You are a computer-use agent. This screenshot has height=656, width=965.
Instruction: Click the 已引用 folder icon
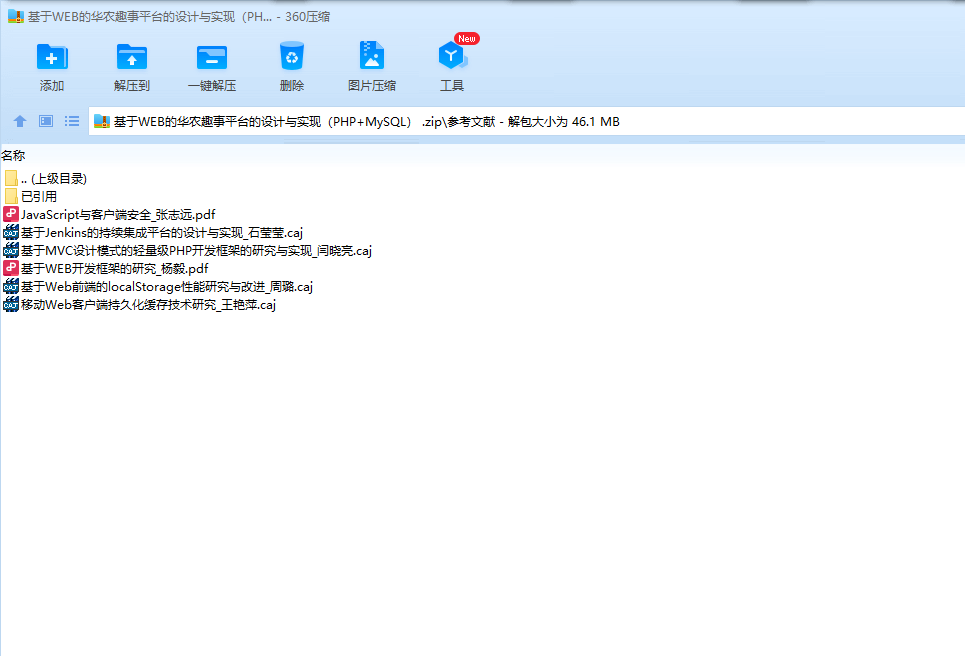[11, 196]
